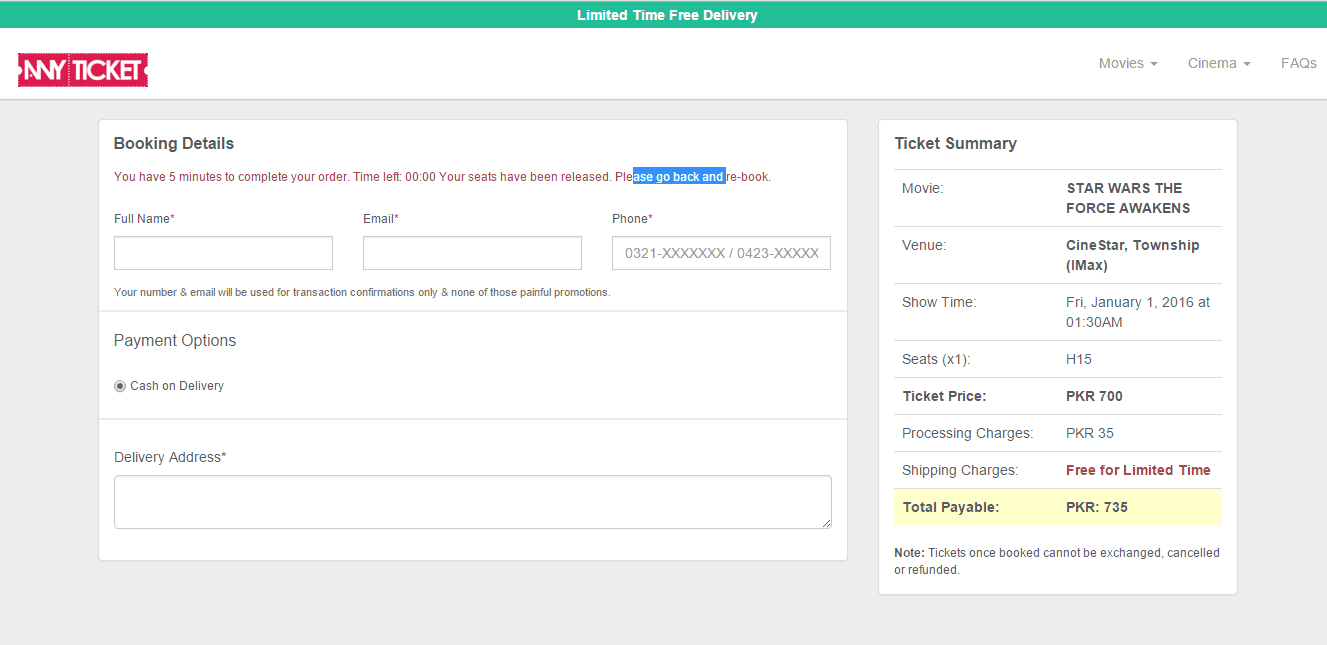Click the Ticket Summary heading
The height and width of the screenshot is (645, 1327).
pyautogui.click(x=955, y=143)
